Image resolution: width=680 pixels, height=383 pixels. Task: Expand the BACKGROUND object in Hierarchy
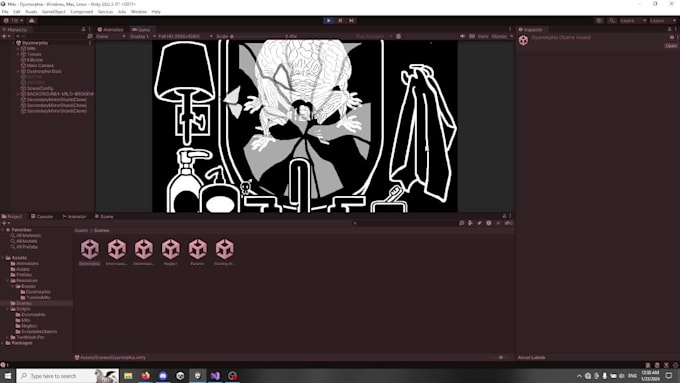[18, 94]
